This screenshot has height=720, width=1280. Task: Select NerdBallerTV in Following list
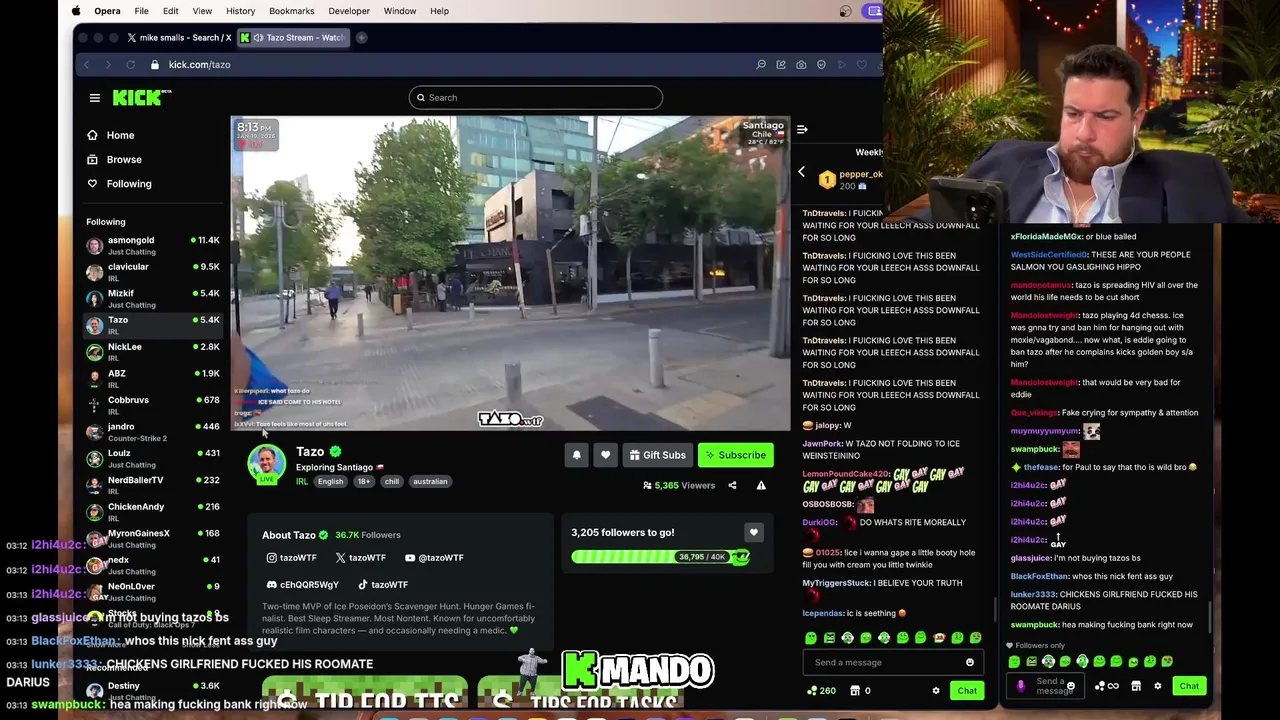[x=152, y=485]
